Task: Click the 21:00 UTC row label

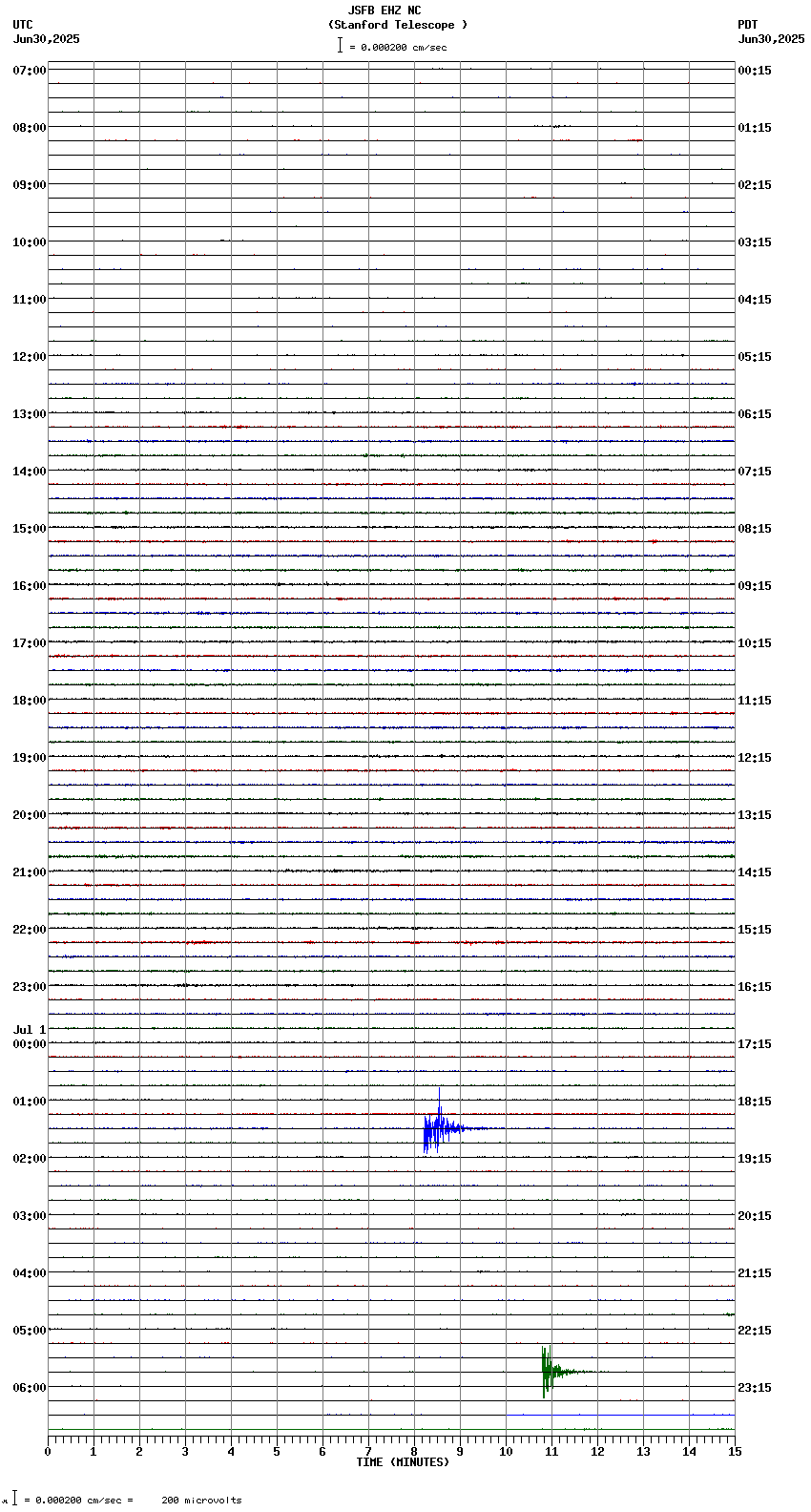Action: coord(30,872)
